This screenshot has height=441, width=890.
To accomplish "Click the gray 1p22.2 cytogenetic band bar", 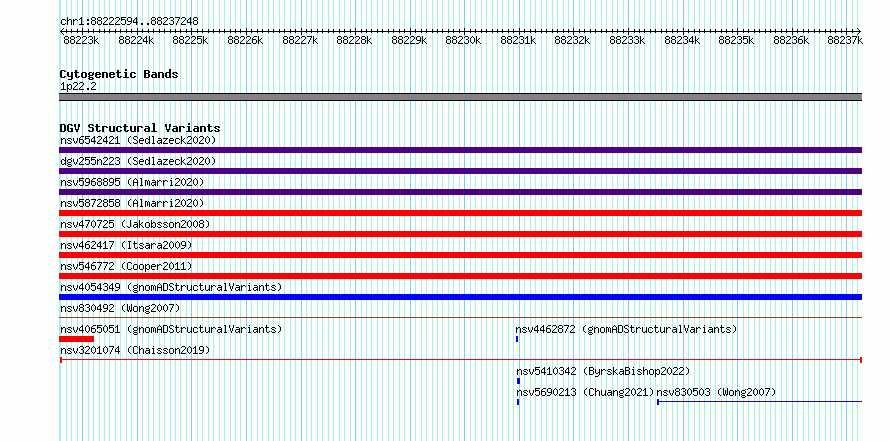I will 460,97.
